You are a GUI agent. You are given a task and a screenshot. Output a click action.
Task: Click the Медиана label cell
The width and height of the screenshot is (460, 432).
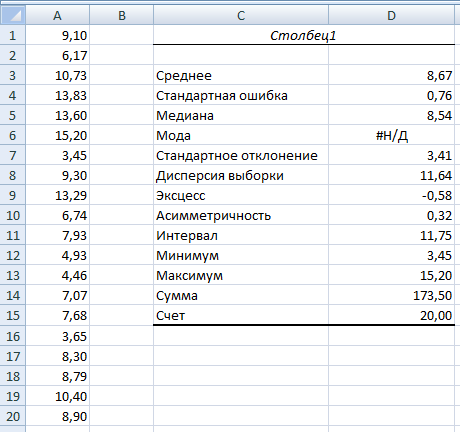pos(241,115)
